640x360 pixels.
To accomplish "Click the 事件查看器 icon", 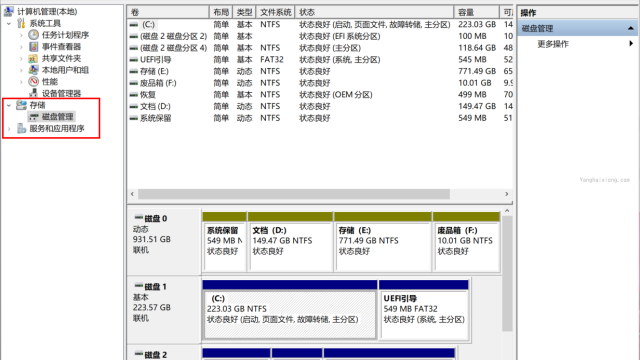I will coord(33,47).
